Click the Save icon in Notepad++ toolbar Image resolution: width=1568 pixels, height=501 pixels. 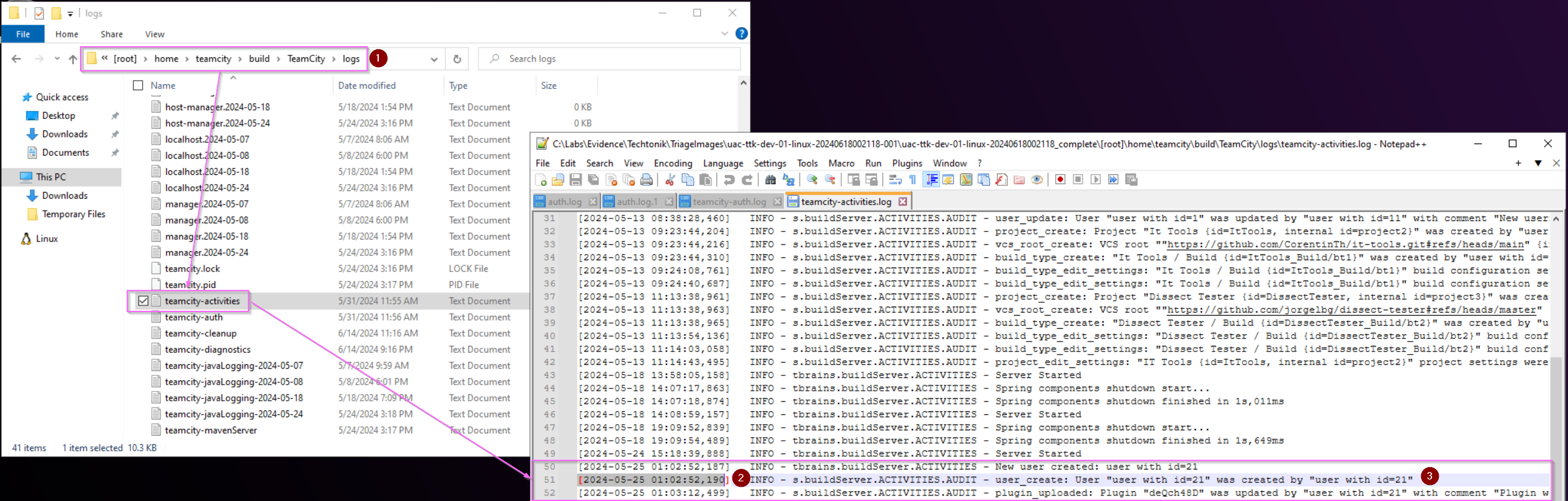(576, 180)
